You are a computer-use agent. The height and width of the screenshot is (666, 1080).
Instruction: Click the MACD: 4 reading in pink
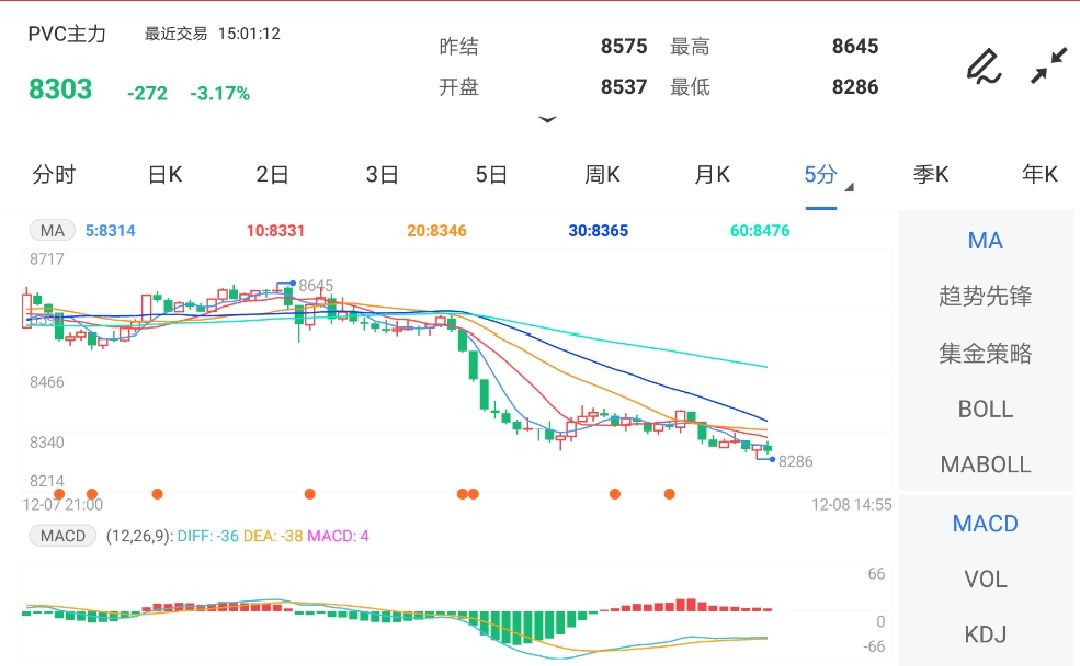click(338, 536)
